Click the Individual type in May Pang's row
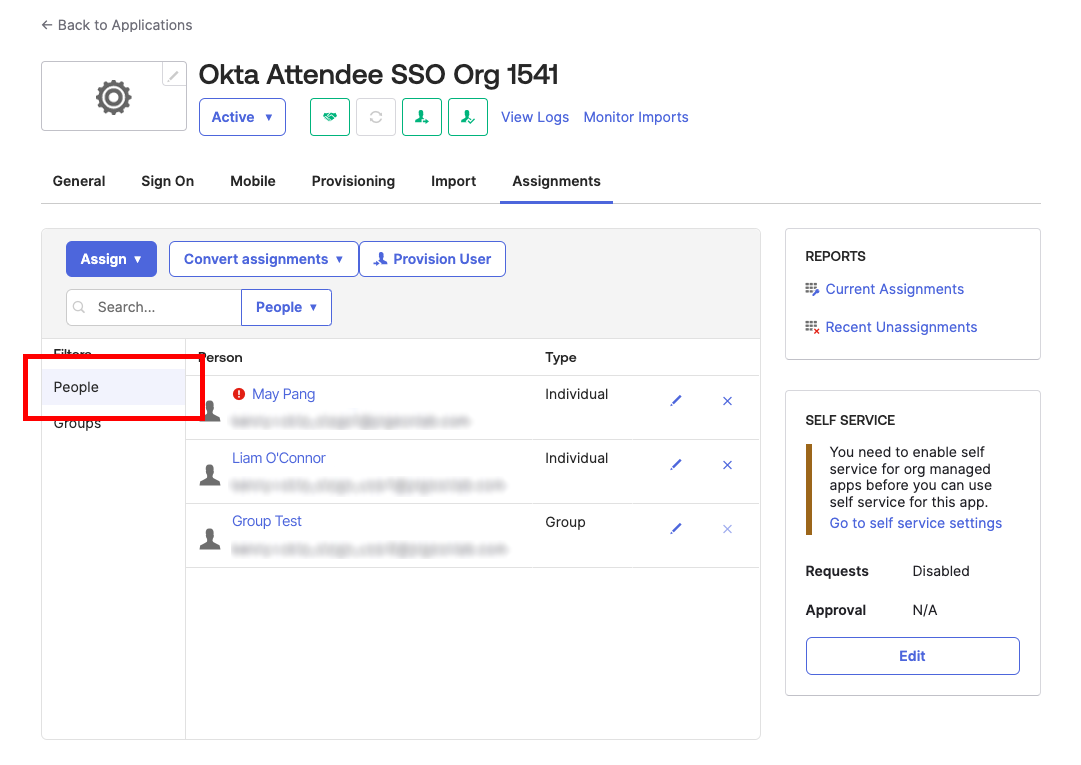This screenshot has height=765, width=1081. click(x=576, y=394)
